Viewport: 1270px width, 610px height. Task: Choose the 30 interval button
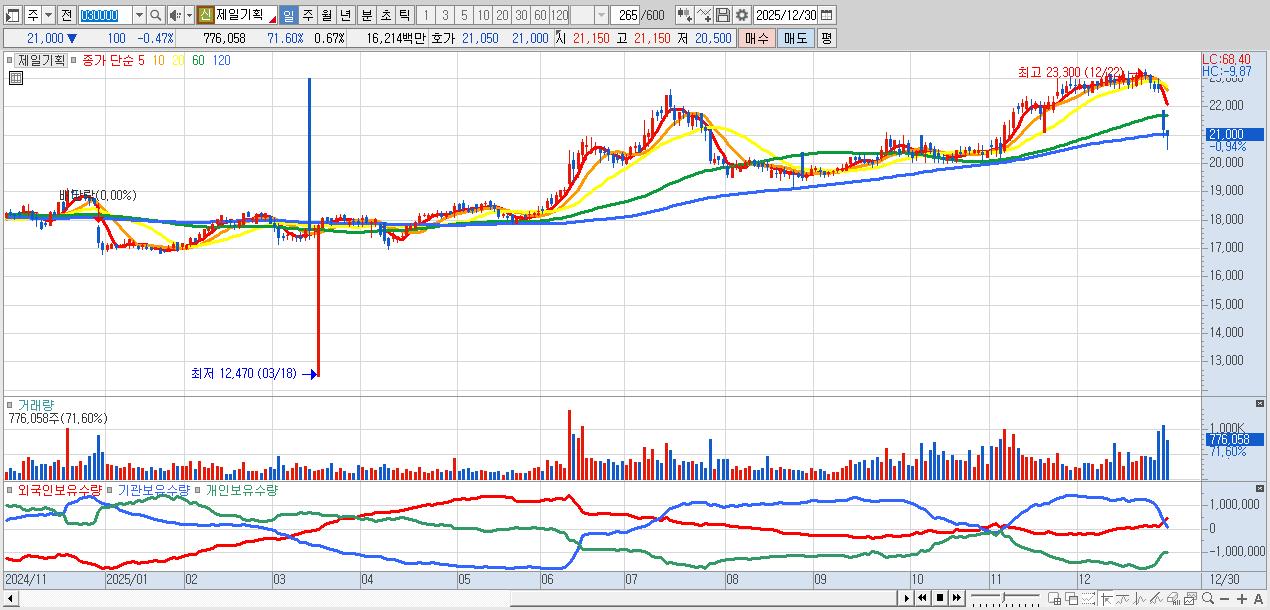[521, 15]
